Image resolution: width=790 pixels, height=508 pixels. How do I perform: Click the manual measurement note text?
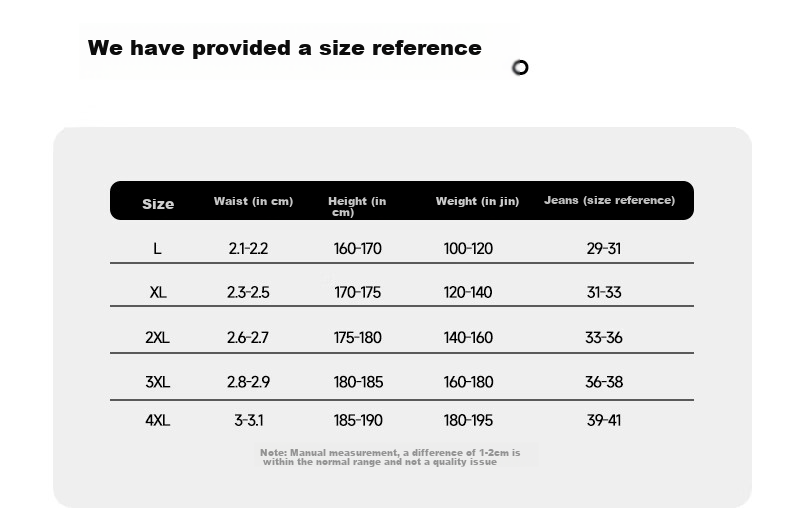tap(390, 457)
